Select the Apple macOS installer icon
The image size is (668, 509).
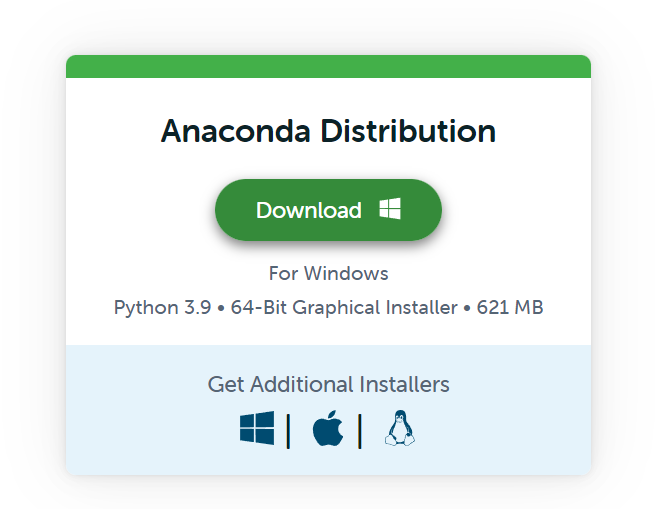coord(327,428)
